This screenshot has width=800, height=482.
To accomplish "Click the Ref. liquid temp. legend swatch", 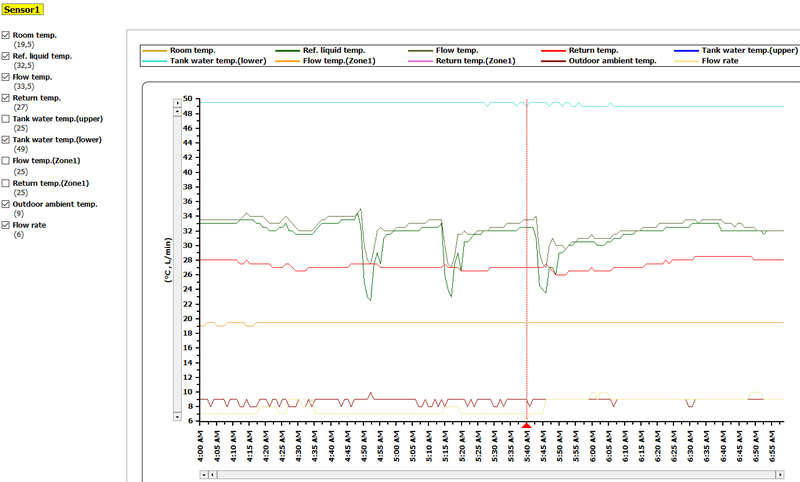I will point(287,50).
